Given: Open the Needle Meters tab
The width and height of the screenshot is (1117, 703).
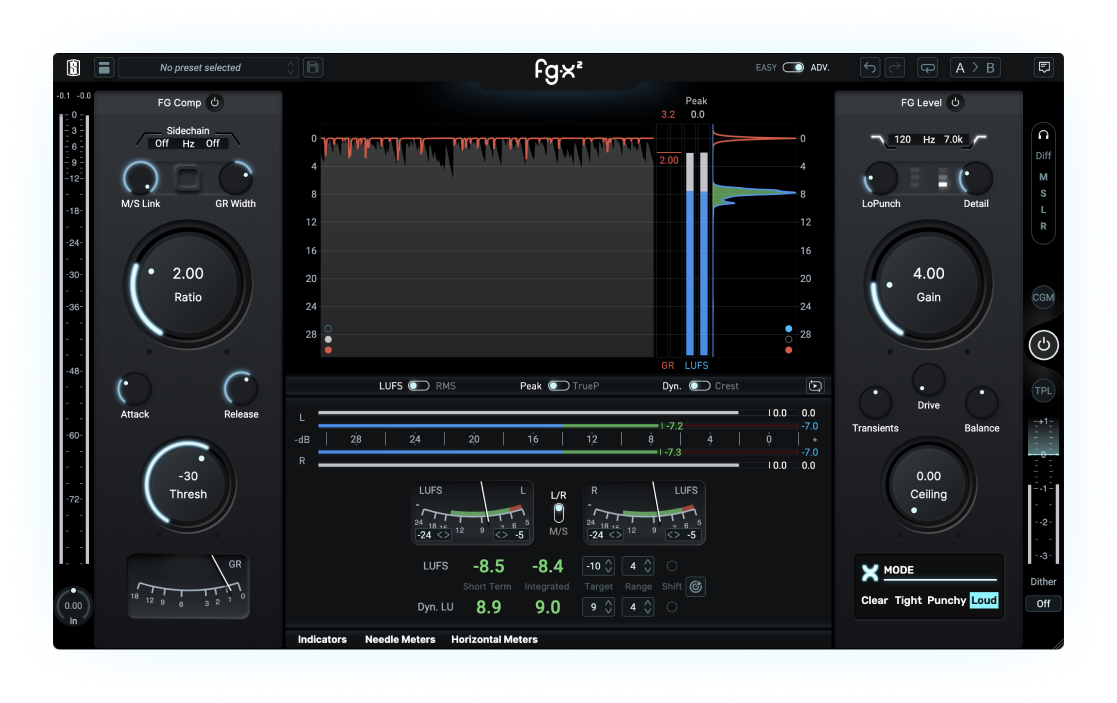Looking at the screenshot, I should [x=400, y=640].
